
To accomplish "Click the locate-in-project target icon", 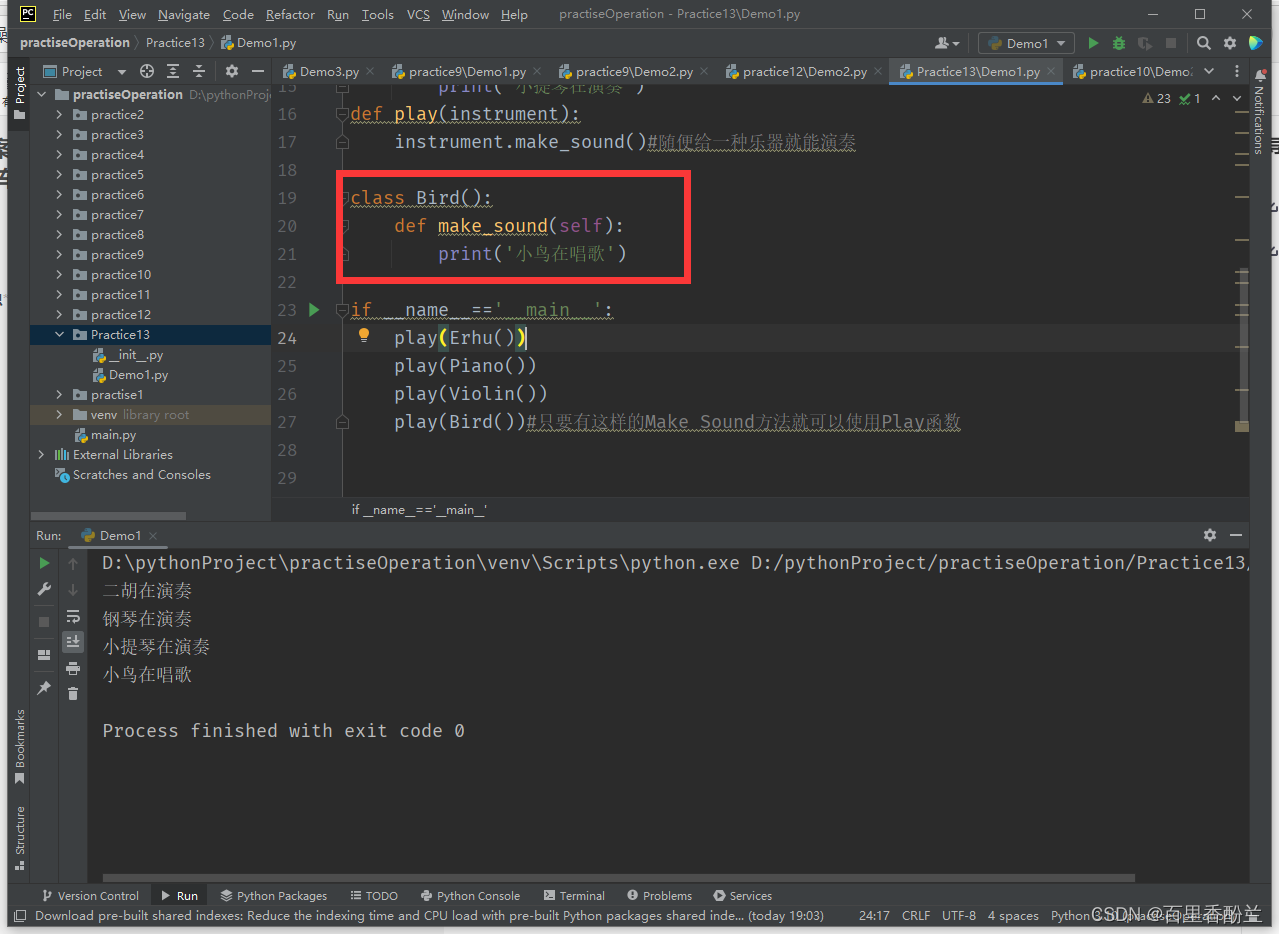I will [147, 71].
